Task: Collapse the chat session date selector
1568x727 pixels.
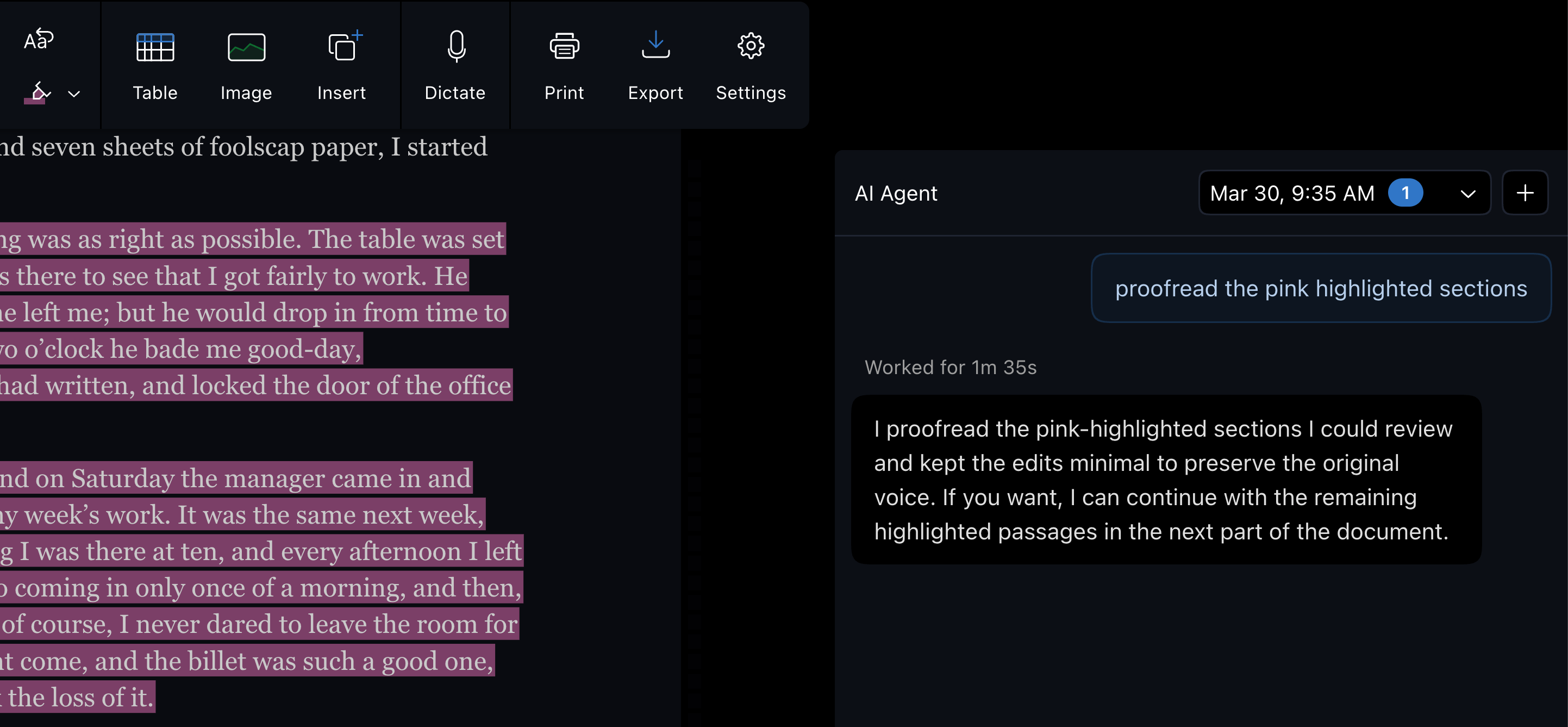Action: (1468, 193)
